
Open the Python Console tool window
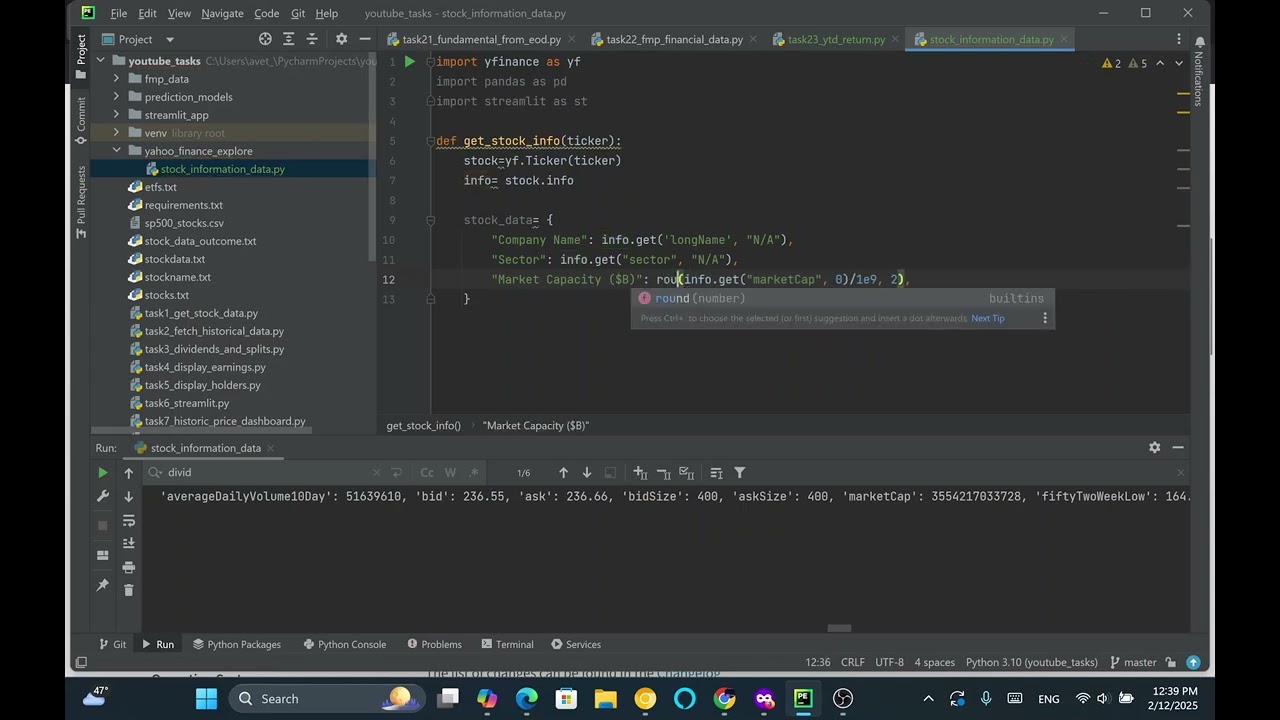[x=343, y=645]
